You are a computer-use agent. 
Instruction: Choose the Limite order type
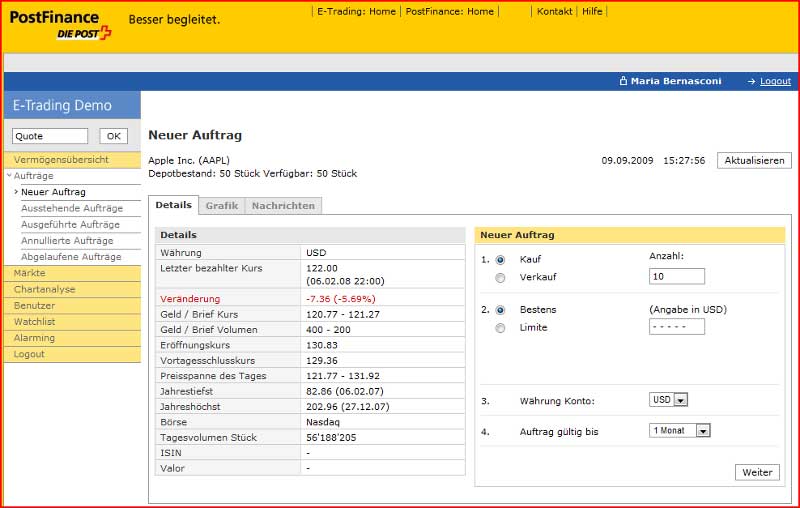point(500,328)
